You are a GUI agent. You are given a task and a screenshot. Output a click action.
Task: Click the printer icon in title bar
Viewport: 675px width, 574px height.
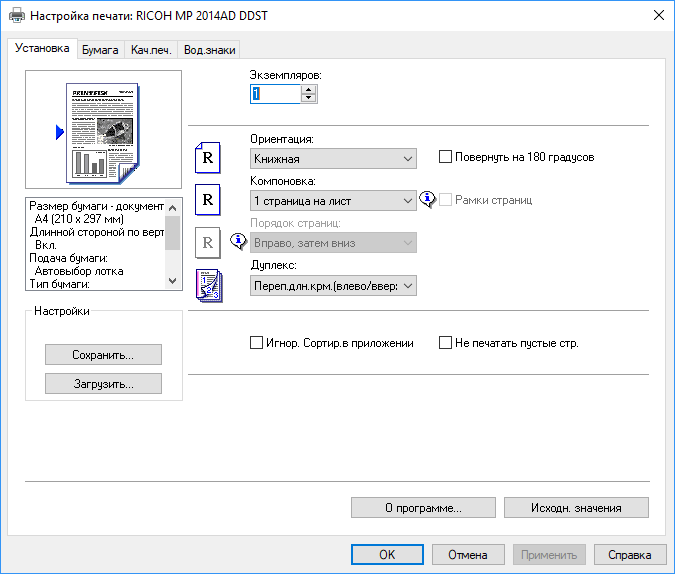point(16,16)
